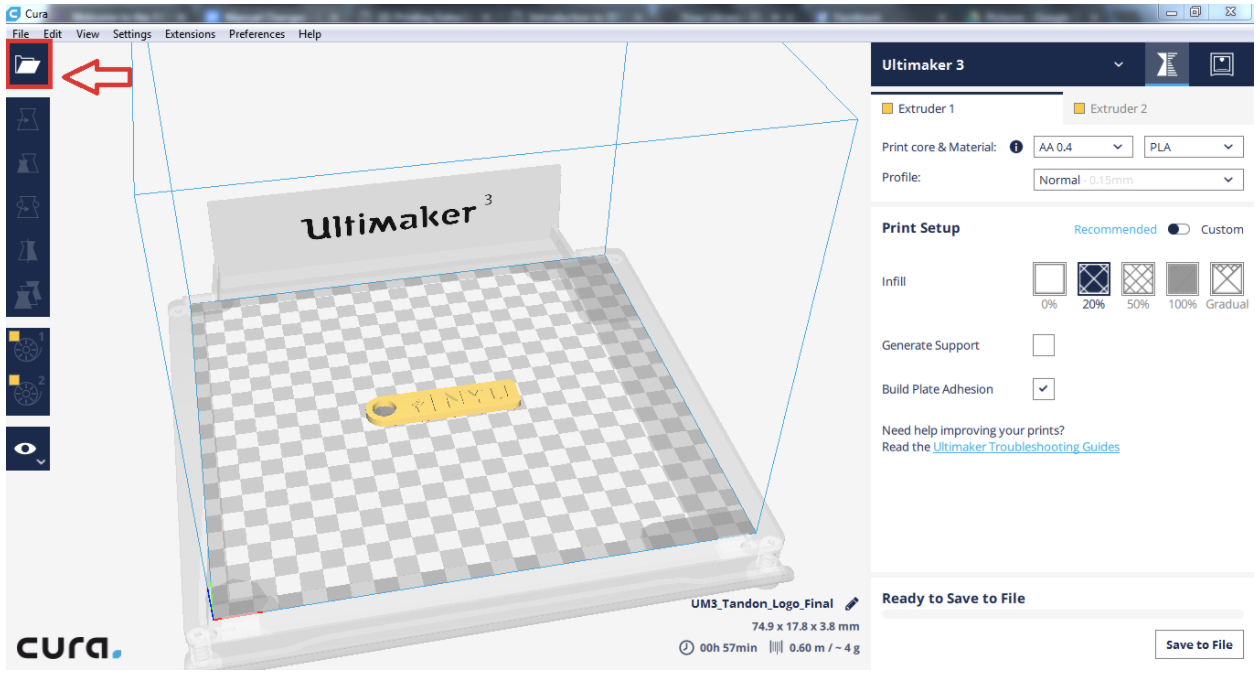Select the Mirror tool in left toolbar
The image size is (1260, 686).
(28, 251)
